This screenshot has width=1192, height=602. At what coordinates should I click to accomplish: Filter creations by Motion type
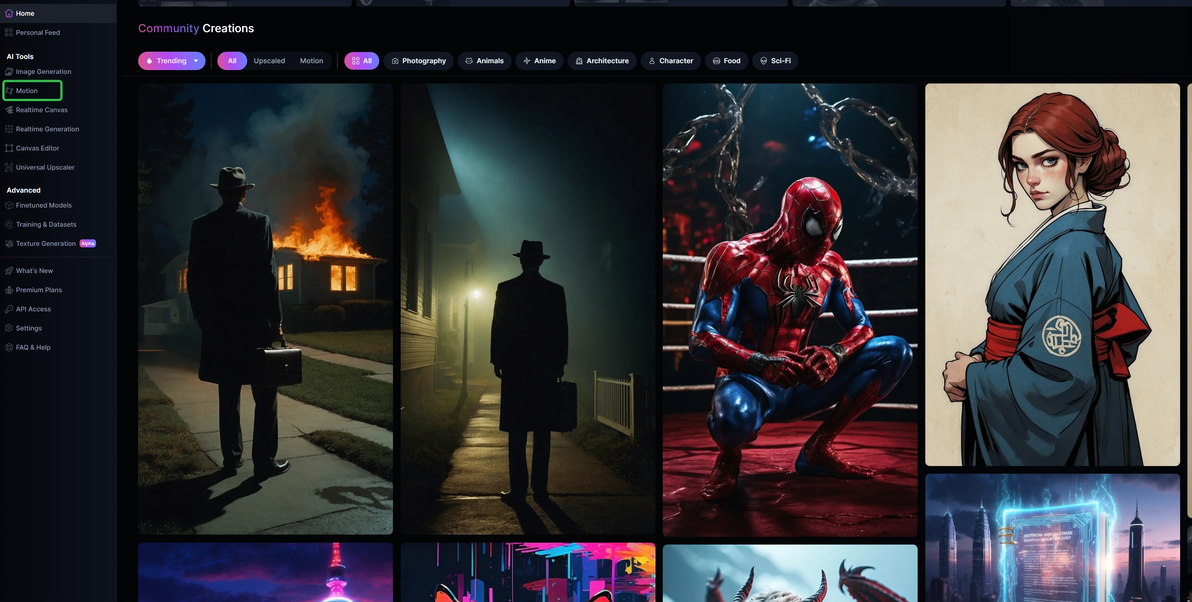pos(311,61)
